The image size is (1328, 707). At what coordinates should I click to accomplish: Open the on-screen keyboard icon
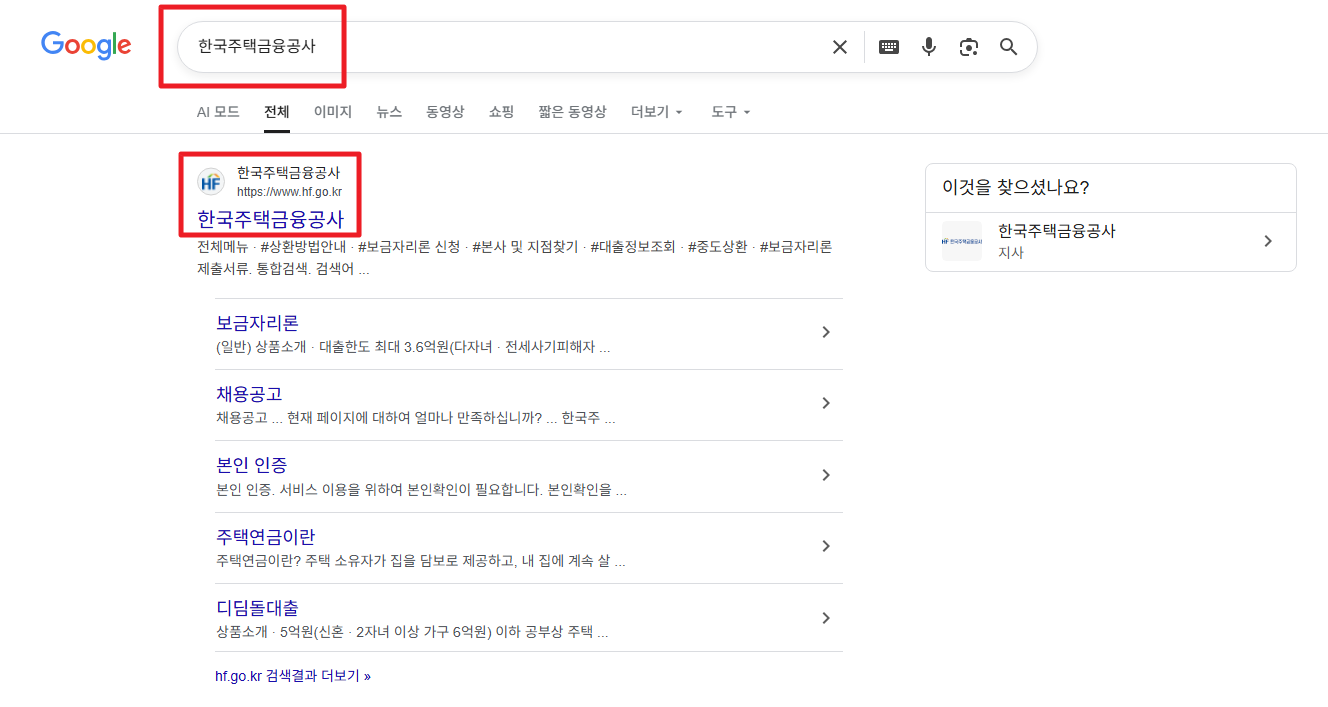click(x=888, y=46)
